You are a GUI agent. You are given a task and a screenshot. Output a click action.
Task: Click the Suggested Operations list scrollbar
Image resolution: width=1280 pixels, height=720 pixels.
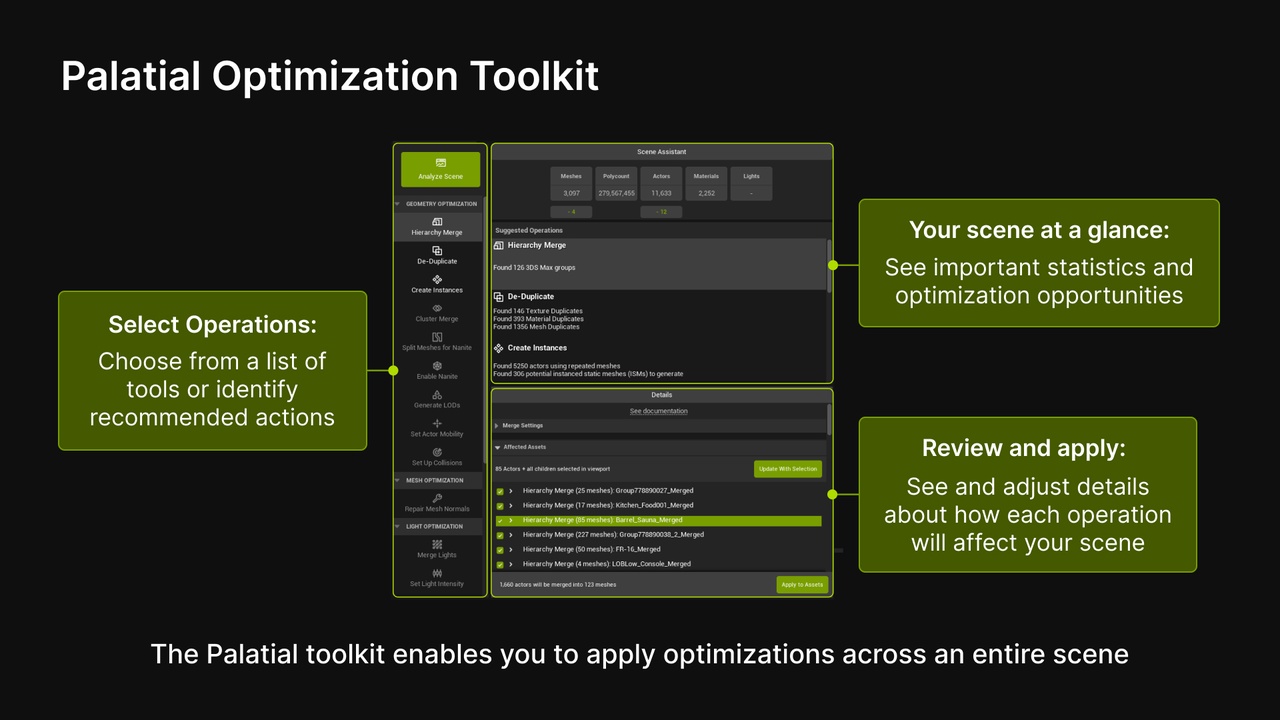827,265
